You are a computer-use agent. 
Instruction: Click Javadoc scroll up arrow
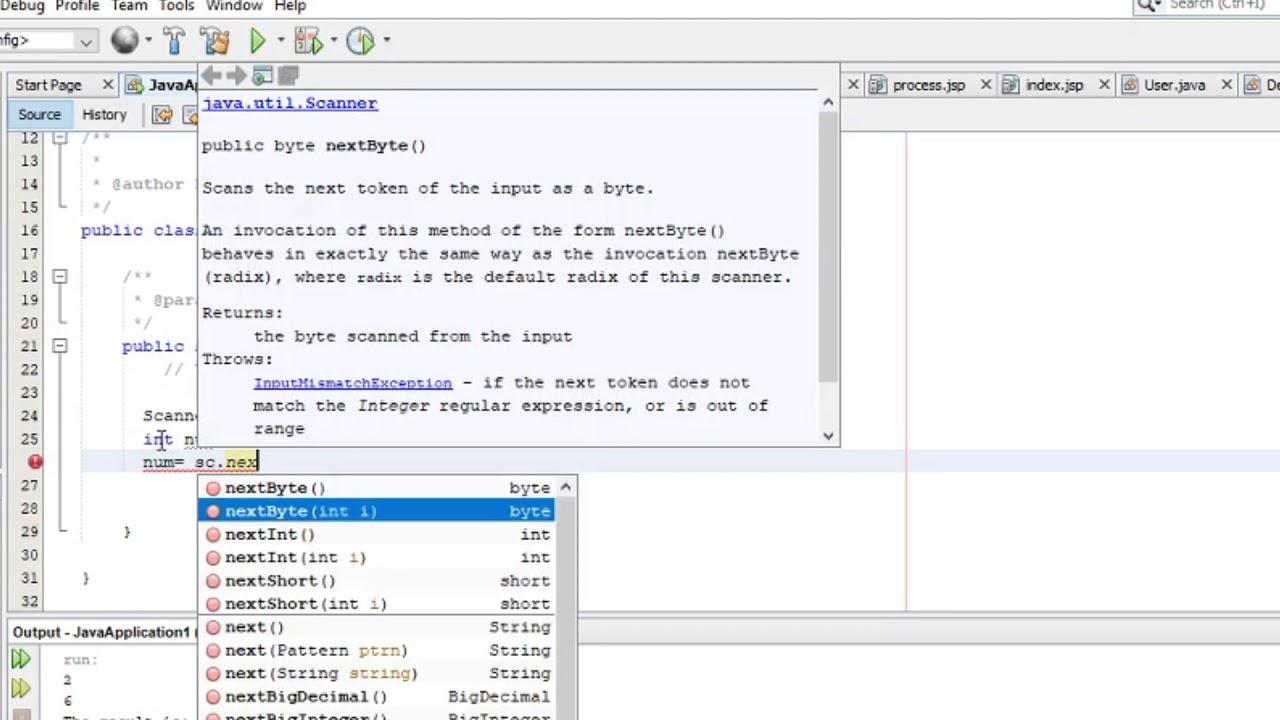click(x=828, y=102)
